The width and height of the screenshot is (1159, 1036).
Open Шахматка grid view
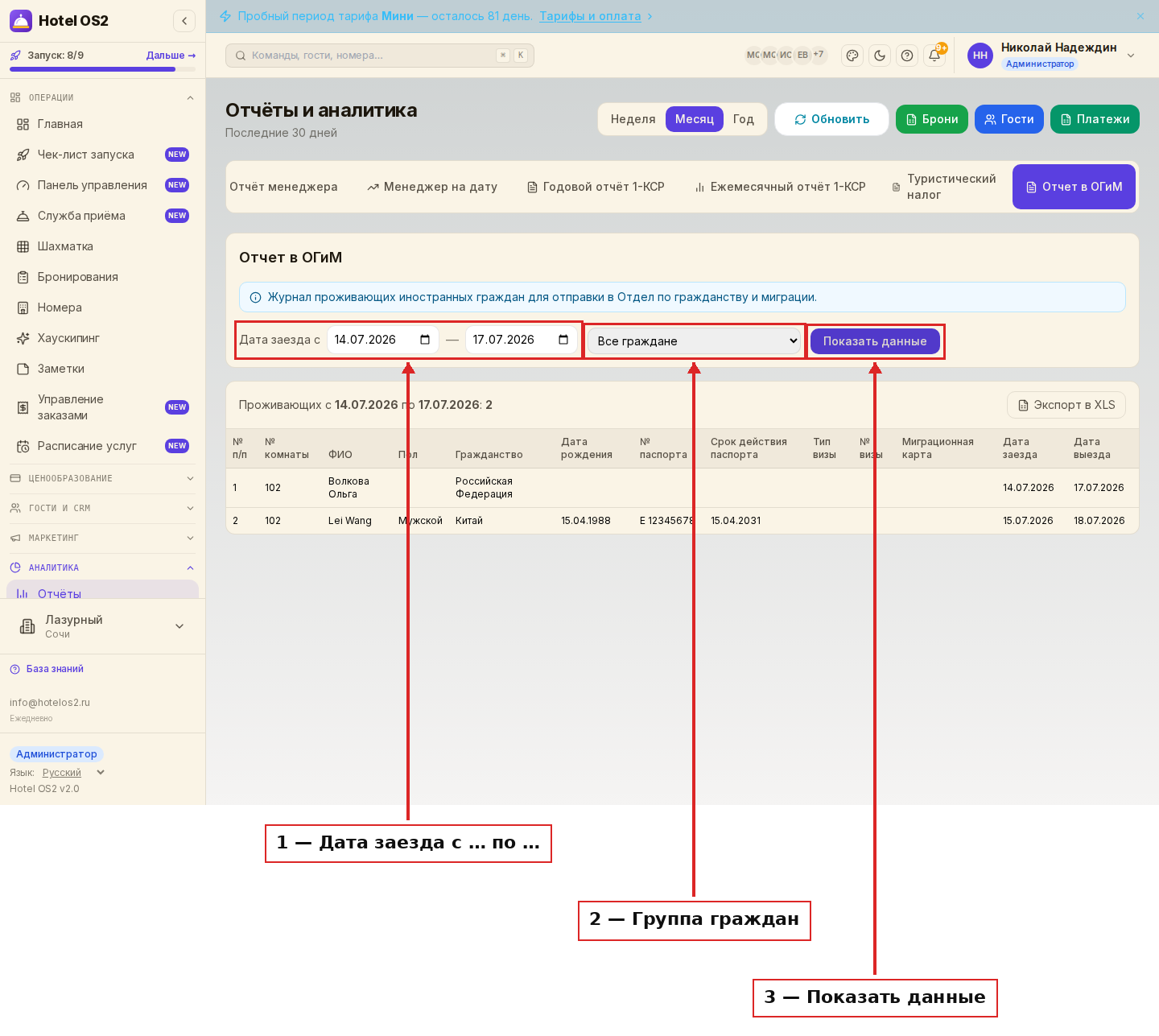[103, 246]
